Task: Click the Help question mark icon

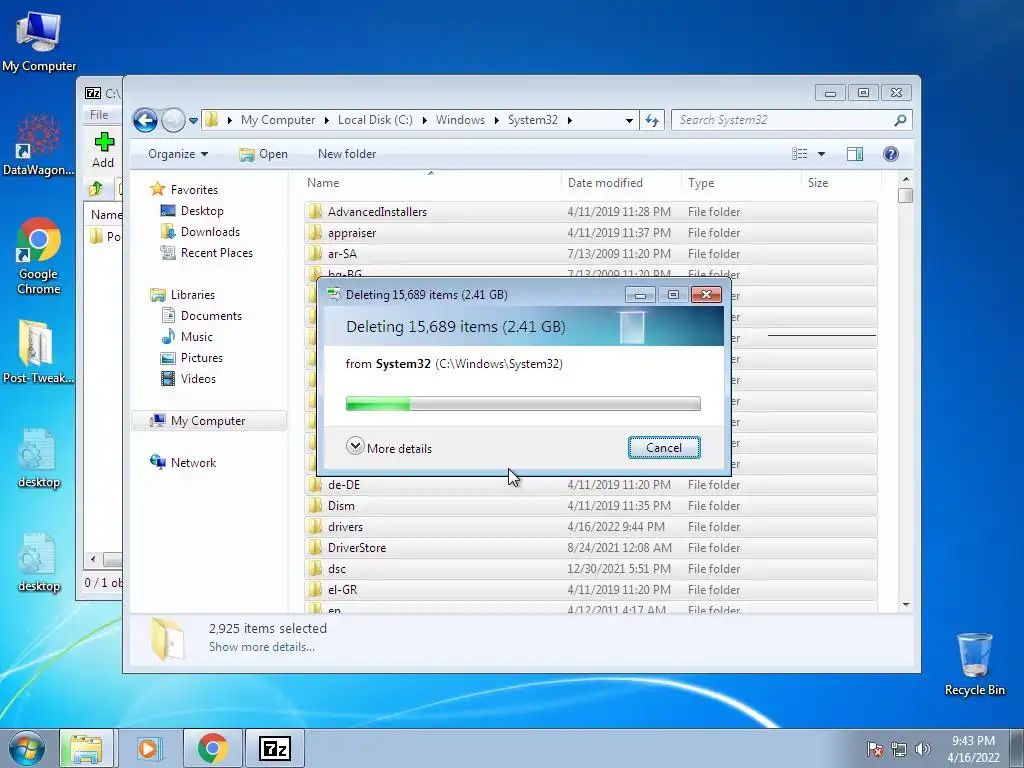Action: 891,154
